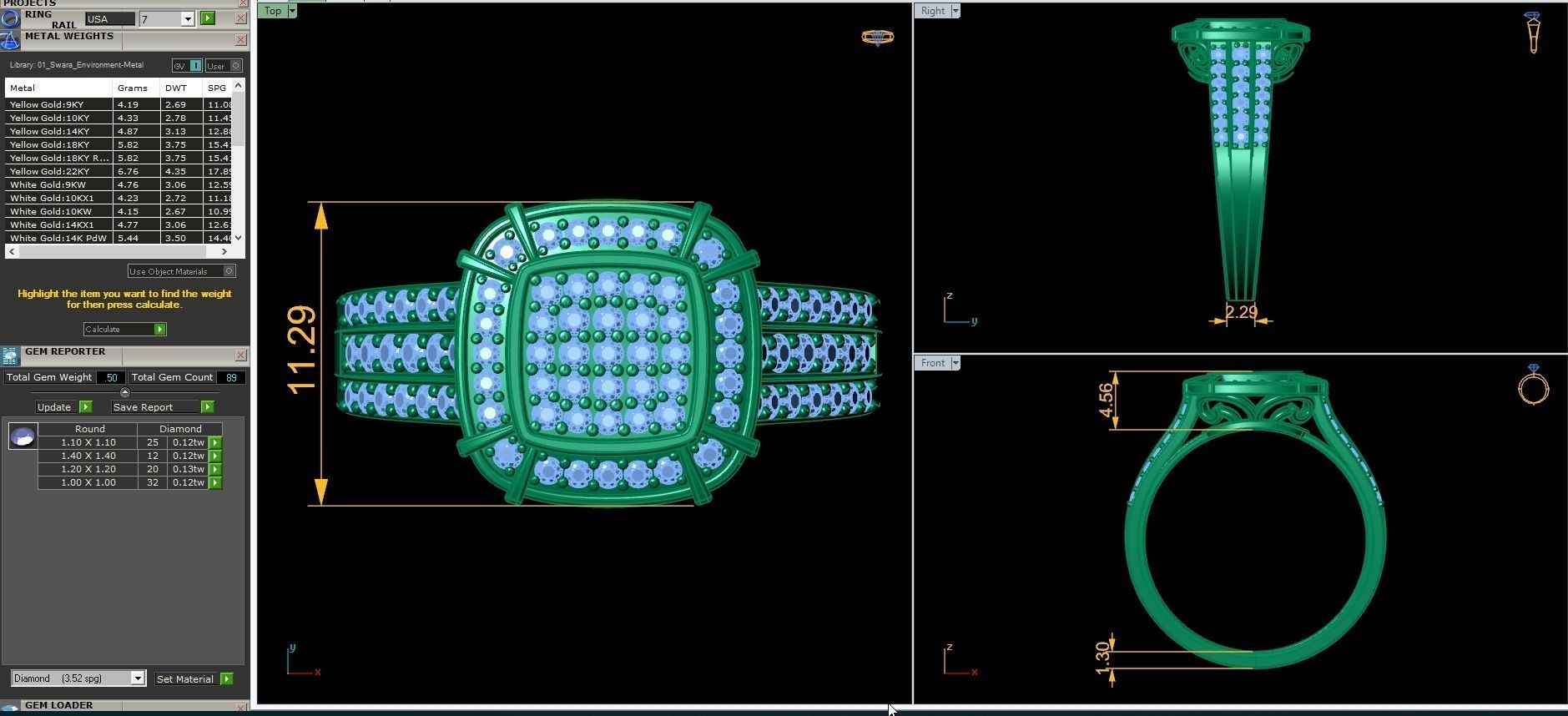Screen dimensions: 1568x716
Task: Select the White Gold:14K PdW row
Action: (118, 238)
